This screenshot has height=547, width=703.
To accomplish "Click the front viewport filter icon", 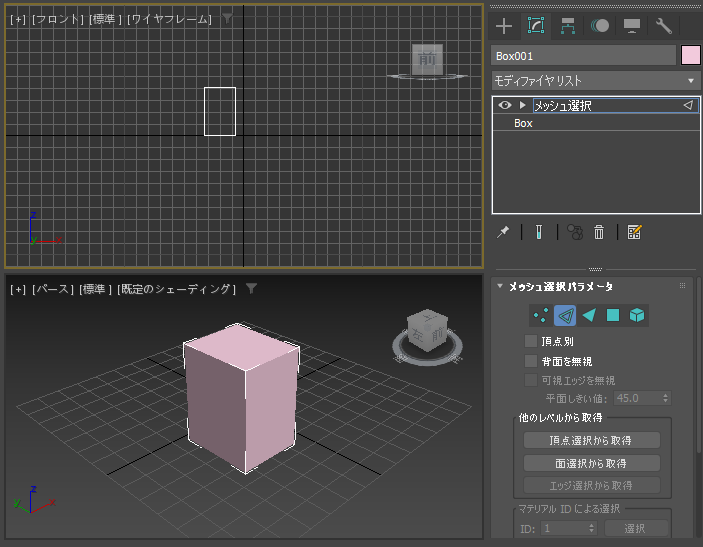I will (x=228, y=18).
